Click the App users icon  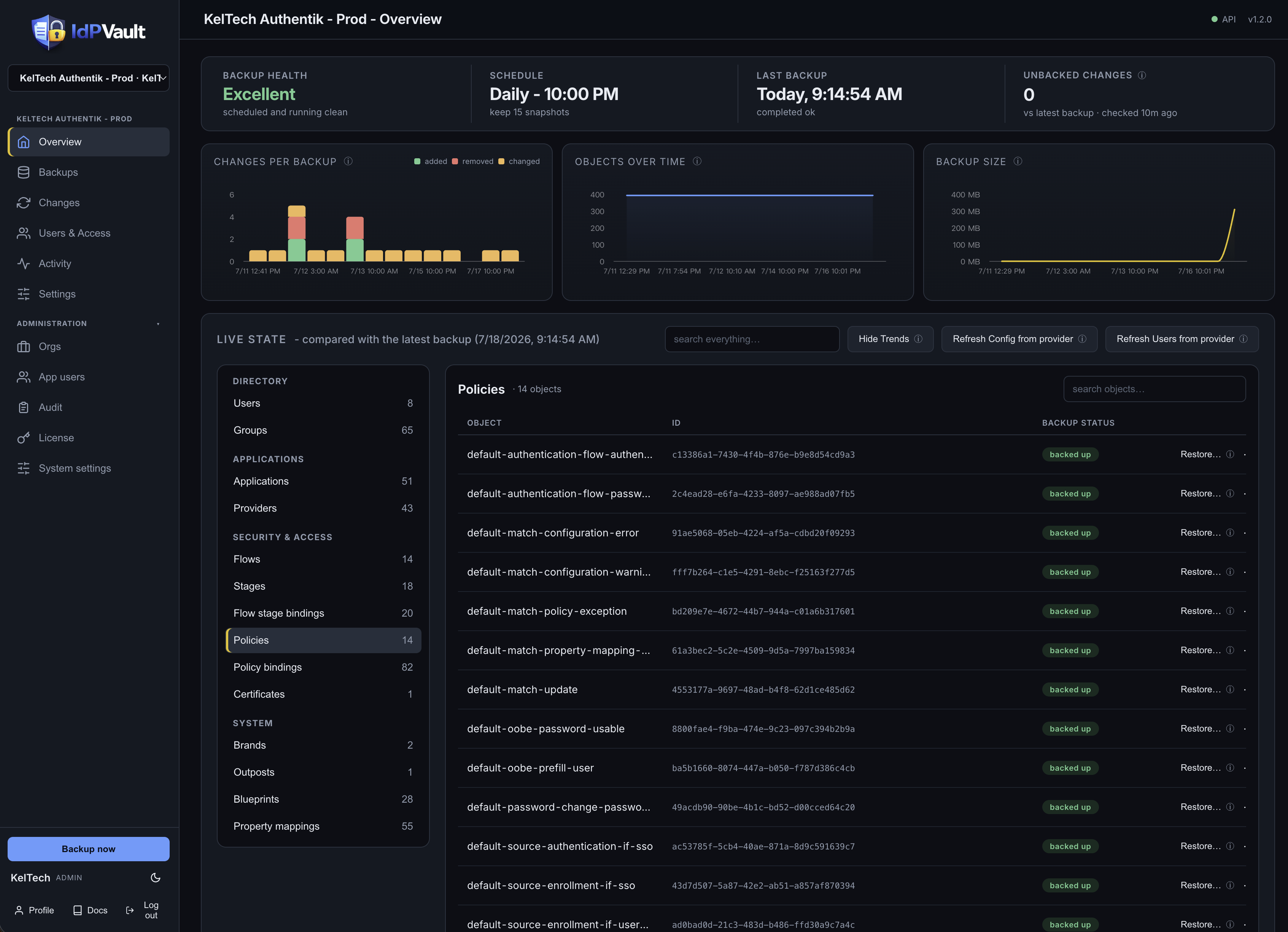coord(23,377)
